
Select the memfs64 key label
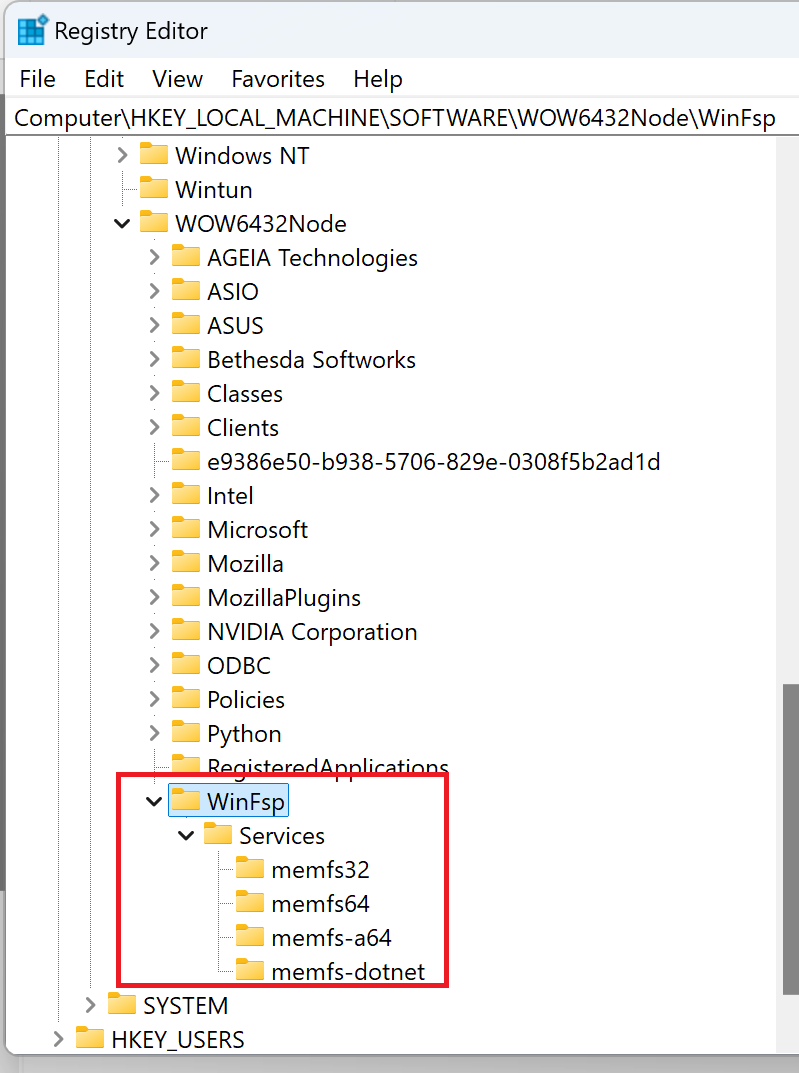point(320,904)
